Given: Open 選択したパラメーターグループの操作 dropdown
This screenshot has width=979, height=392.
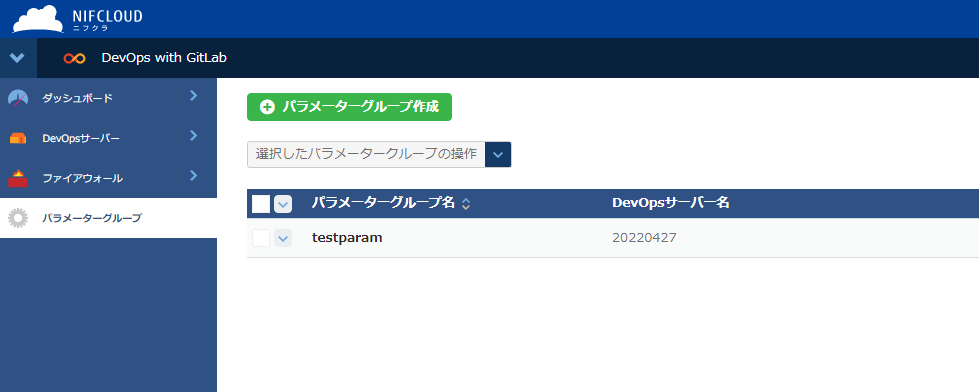Looking at the screenshot, I should [379, 155].
